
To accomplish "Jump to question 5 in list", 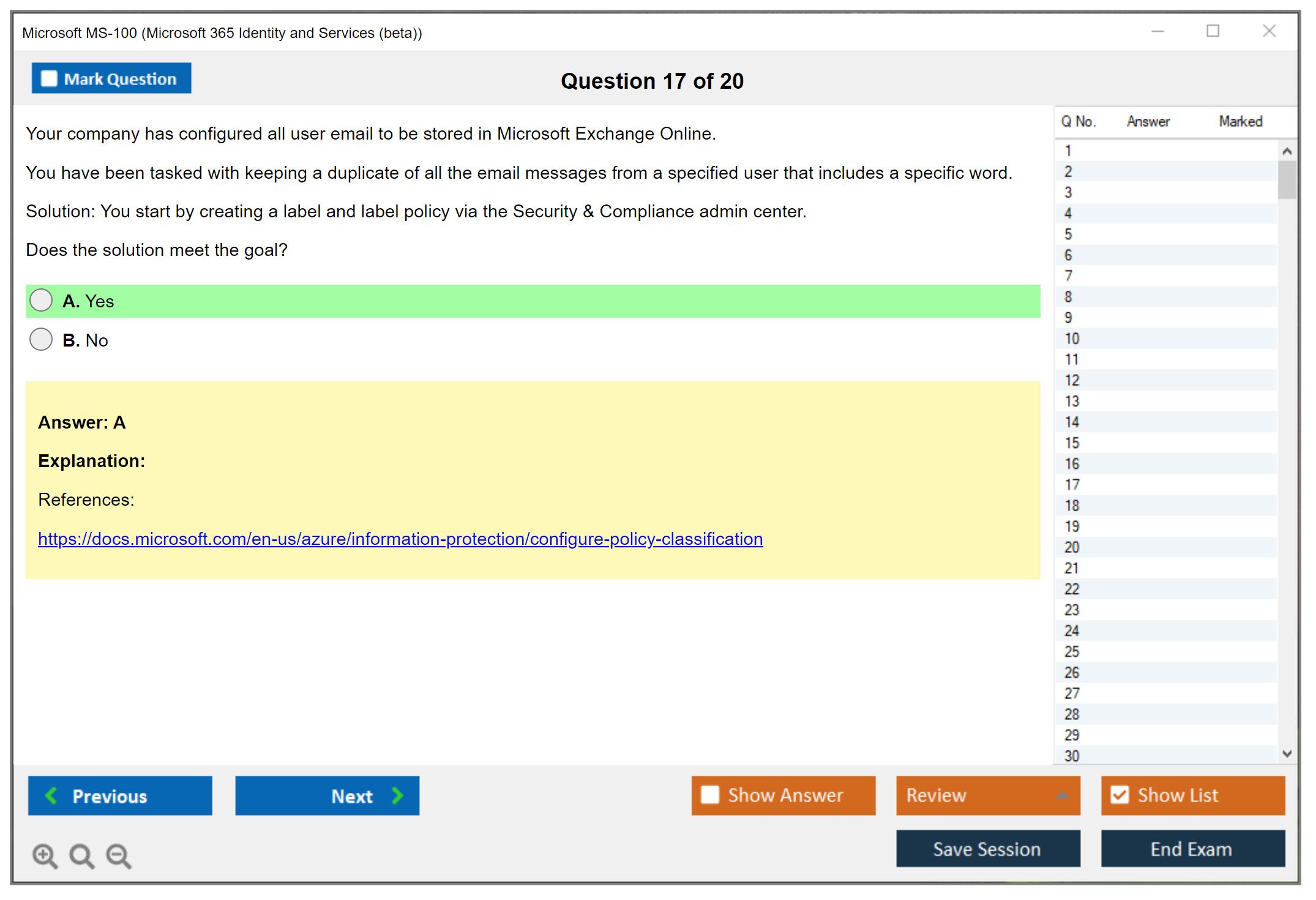I will [x=1068, y=234].
